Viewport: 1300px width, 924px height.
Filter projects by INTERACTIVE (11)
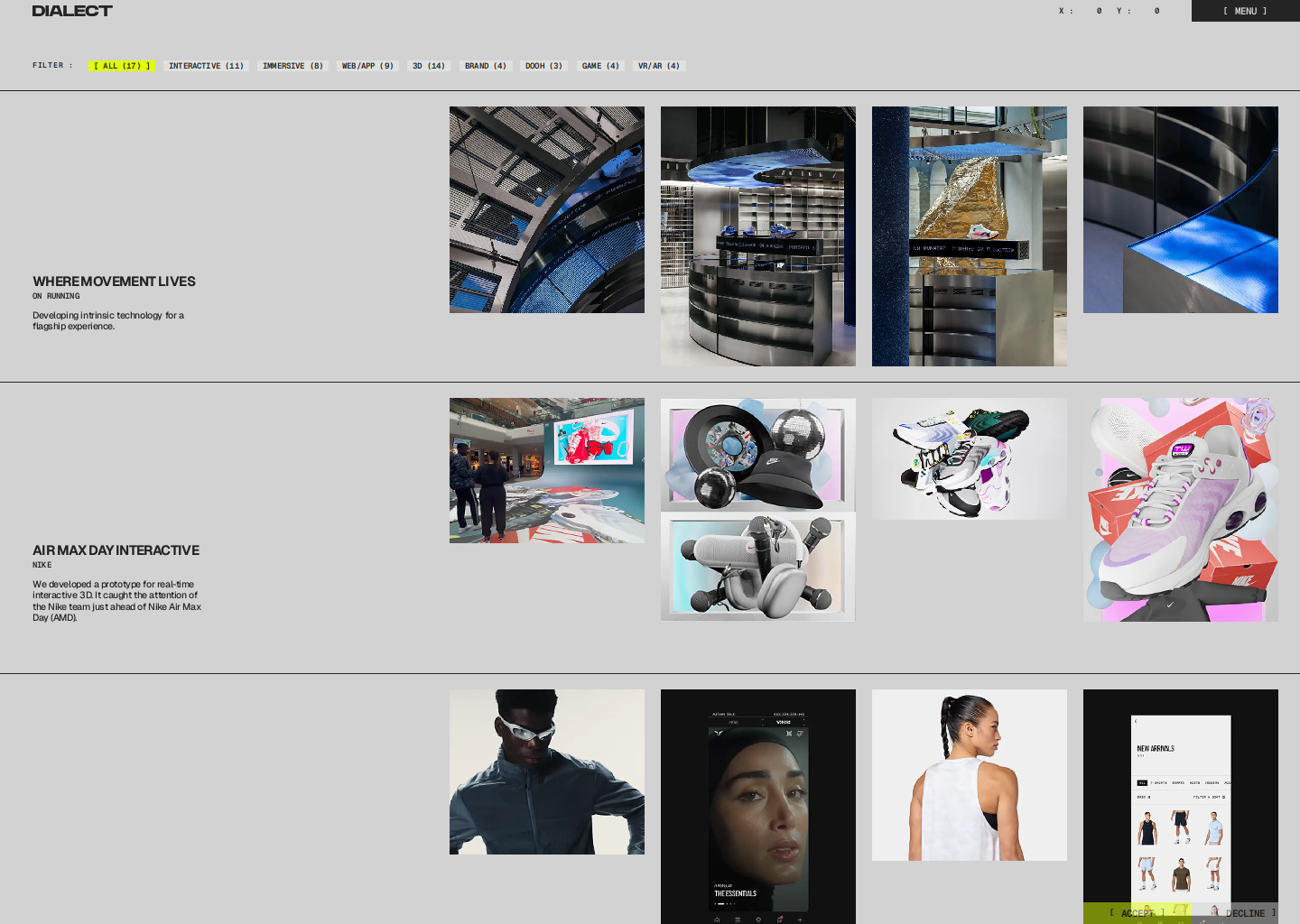(206, 66)
